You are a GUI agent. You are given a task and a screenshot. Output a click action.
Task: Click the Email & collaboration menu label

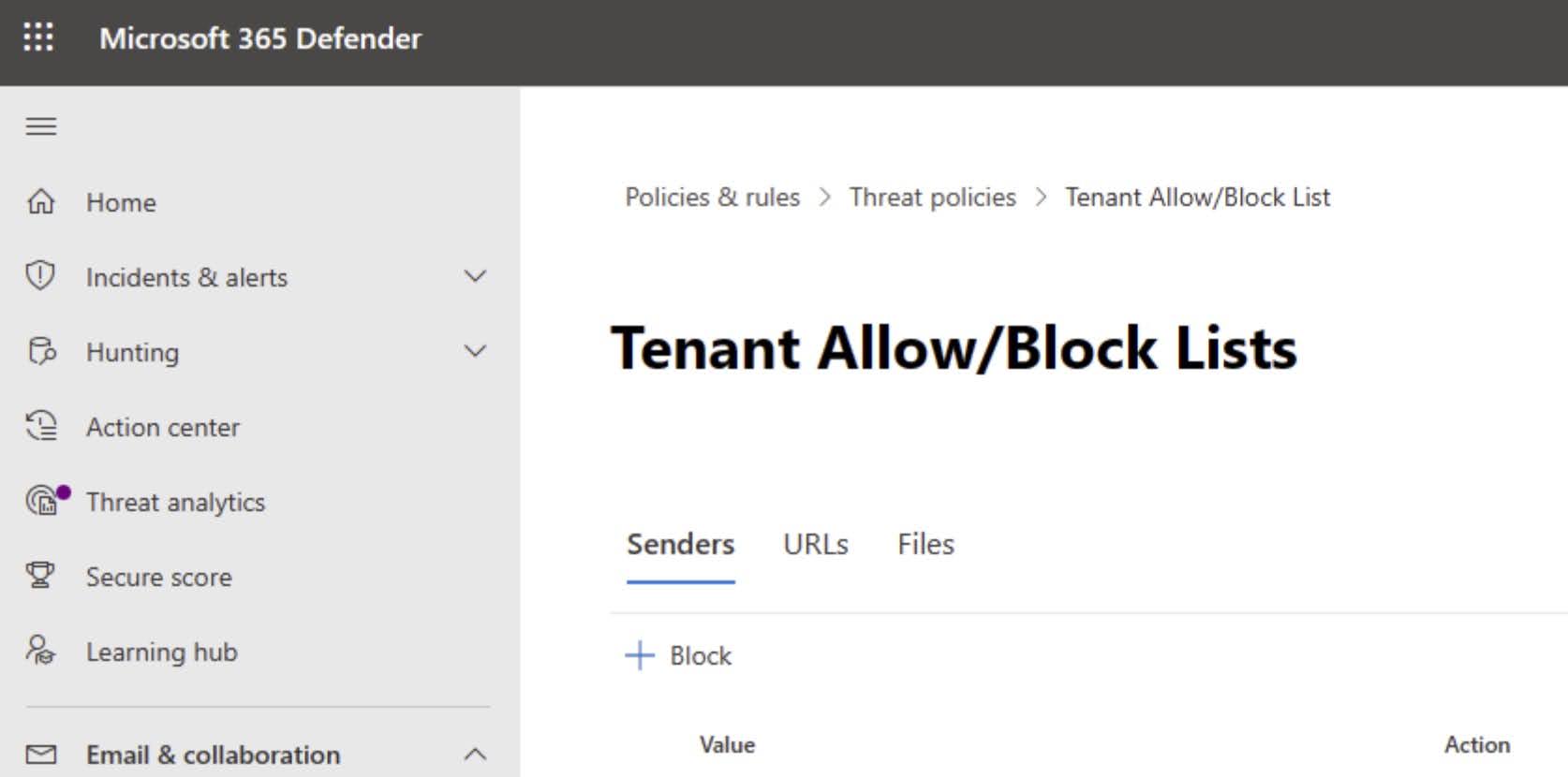pyautogui.click(x=214, y=755)
